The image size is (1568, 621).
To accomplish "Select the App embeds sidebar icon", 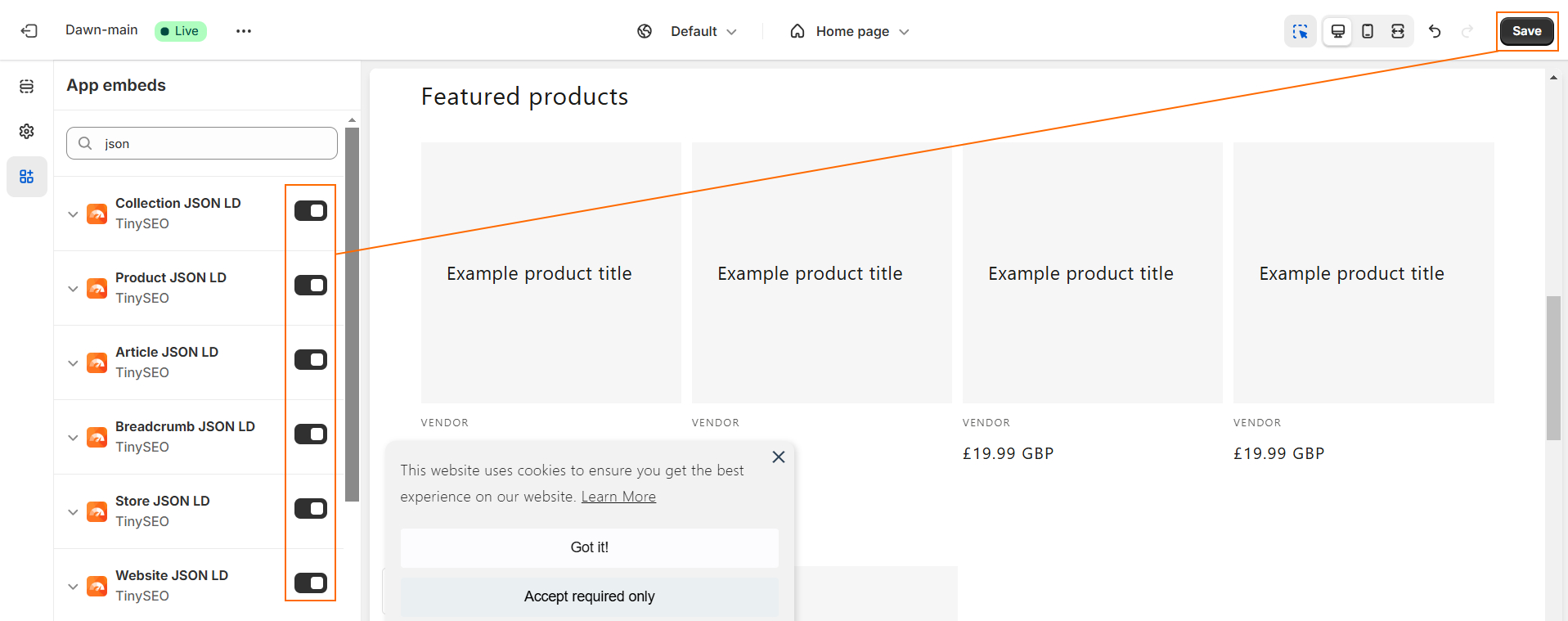I will 27,177.
